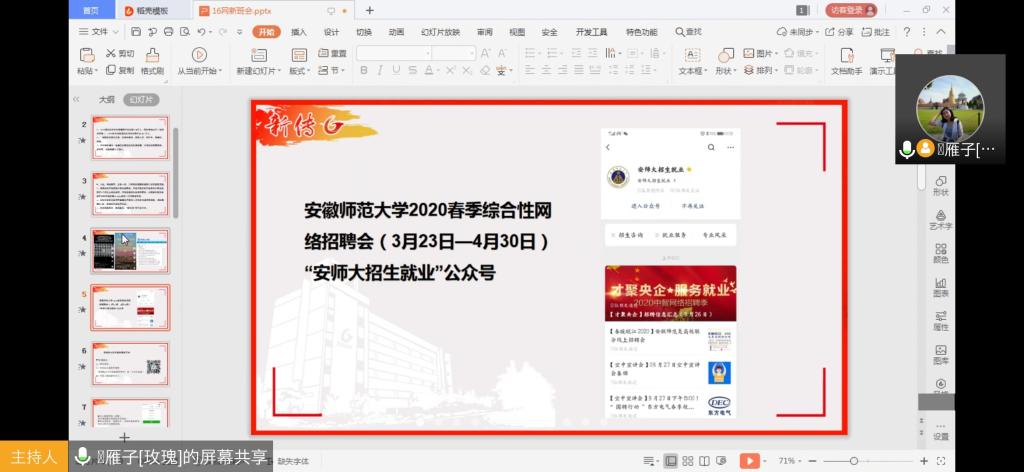Expand the 版式 layout dropdown
The image size is (1024, 472).
[300, 71]
